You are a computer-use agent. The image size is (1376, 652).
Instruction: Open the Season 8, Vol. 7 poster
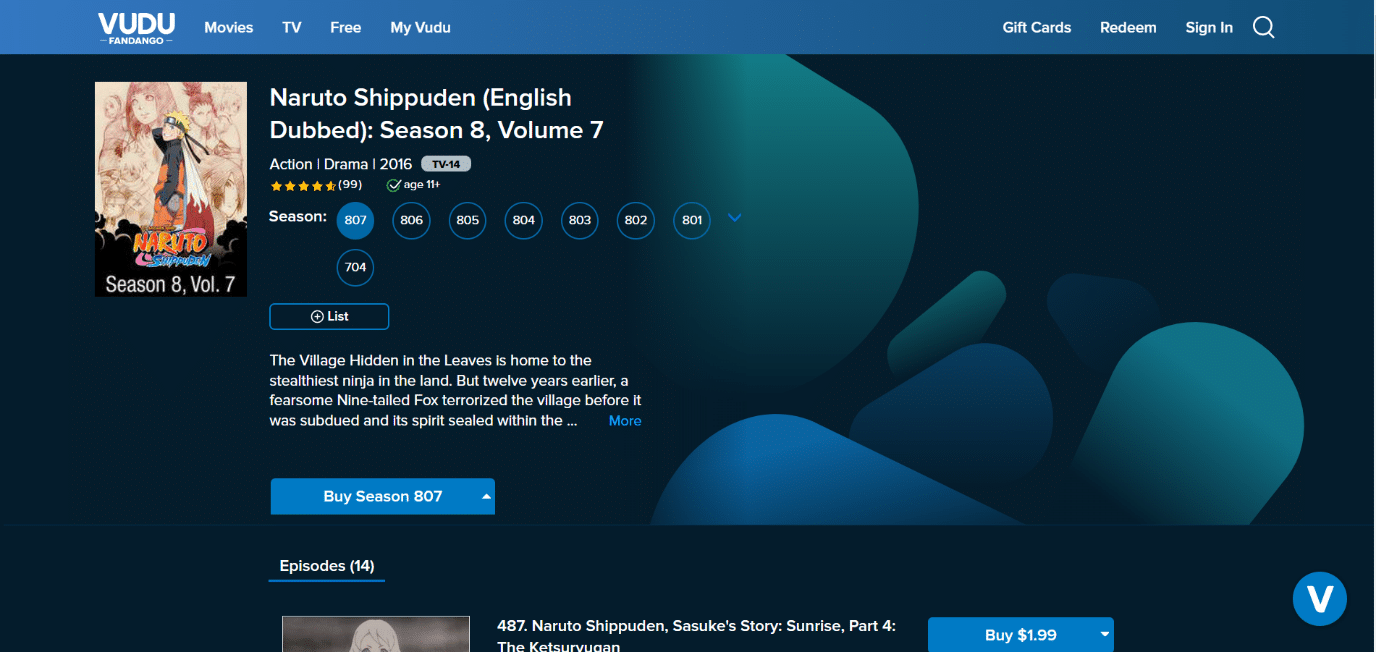point(171,189)
